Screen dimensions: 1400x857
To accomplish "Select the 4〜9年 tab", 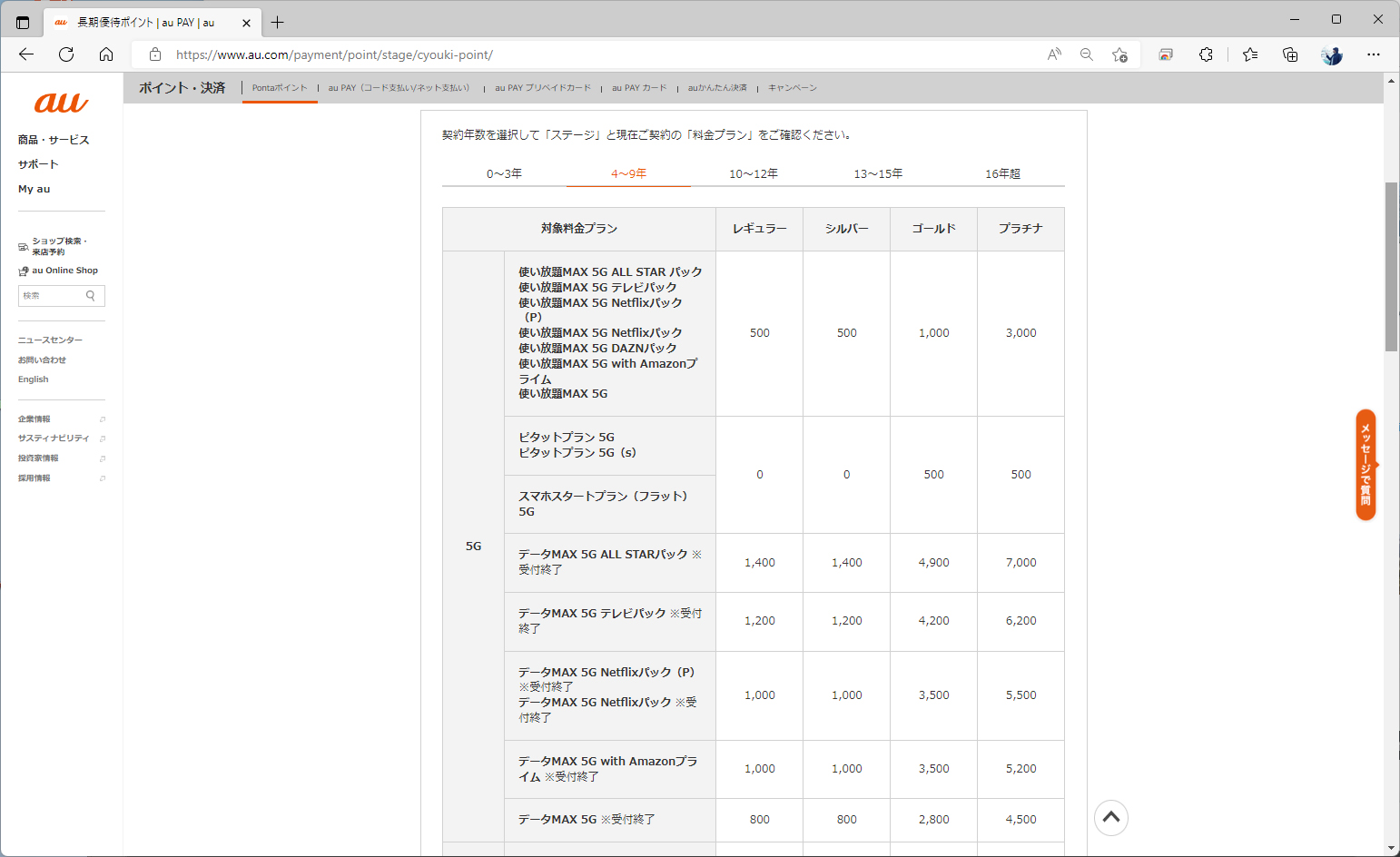I will point(628,173).
